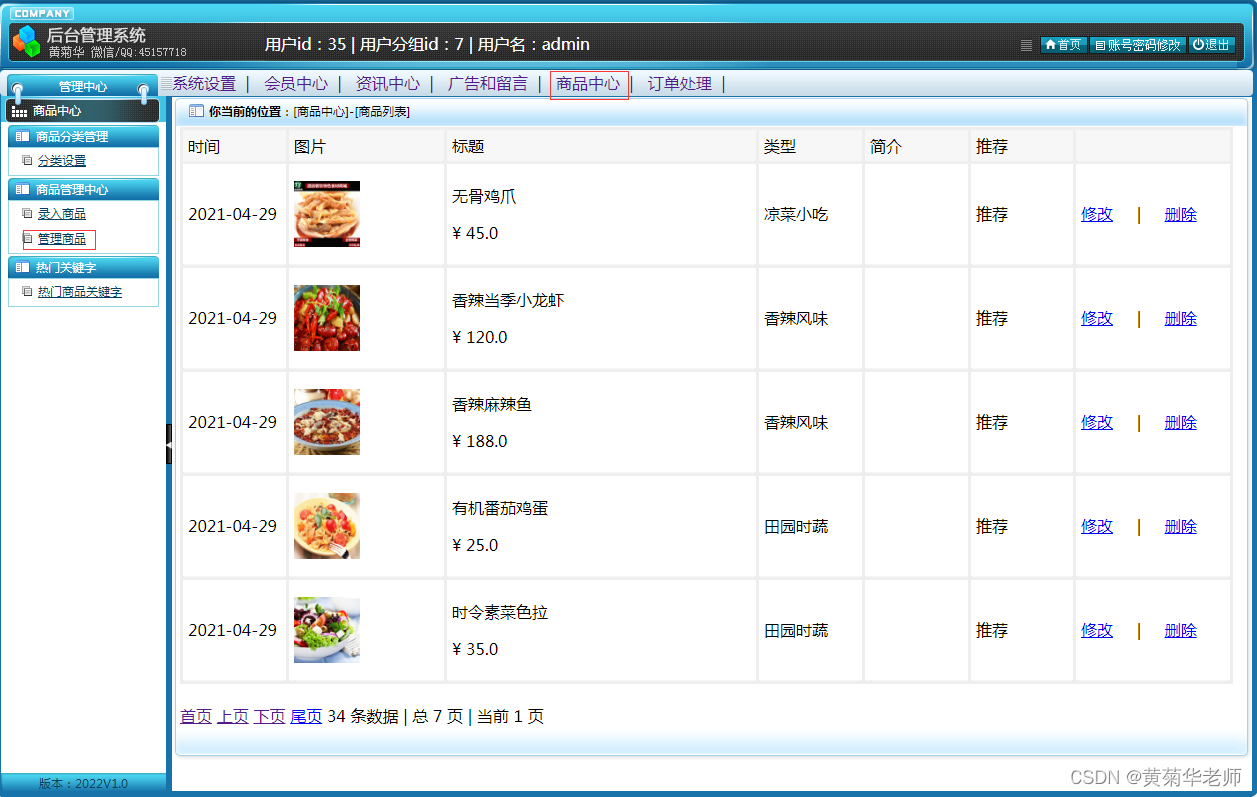
Task: Click the grid icon beside 商品中心 header
Action: tap(18, 110)
